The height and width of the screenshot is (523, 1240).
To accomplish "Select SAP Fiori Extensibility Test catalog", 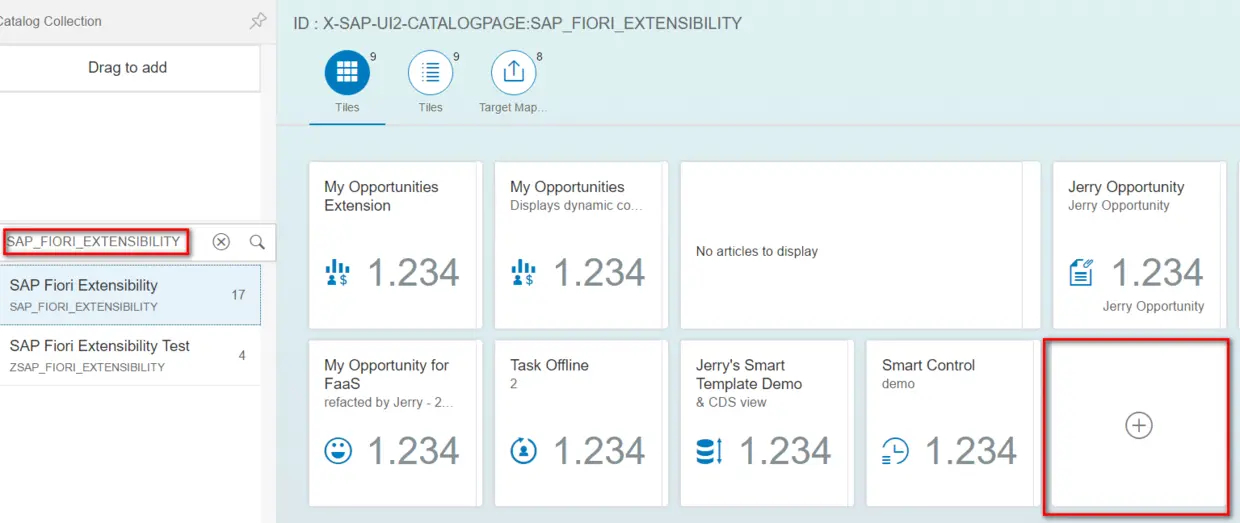I will click(x=130, y=356).
